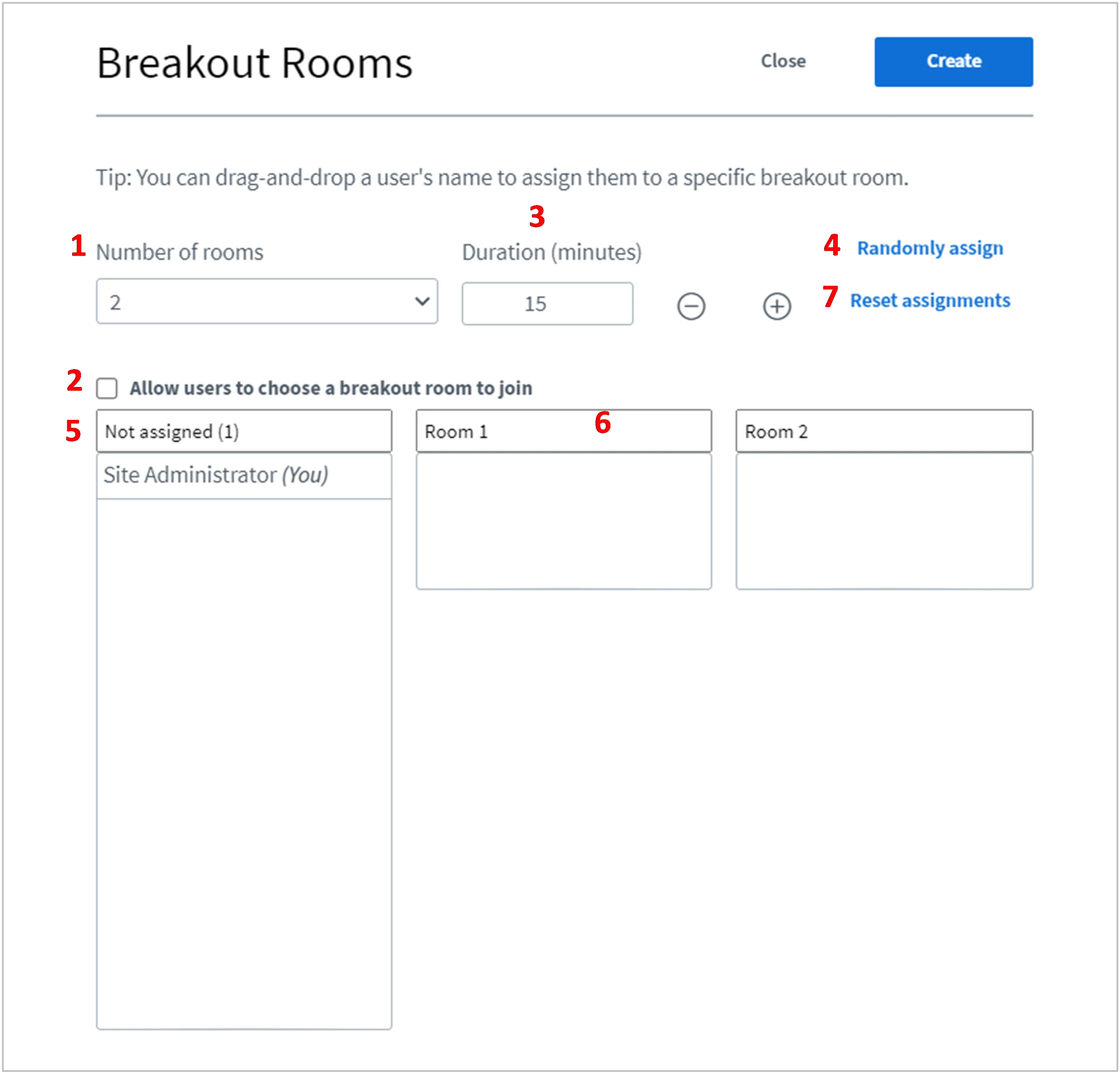This screenshot has width=1120, height=1075.
Task: Click the Room 2 name field
Action: pos(884,431)
